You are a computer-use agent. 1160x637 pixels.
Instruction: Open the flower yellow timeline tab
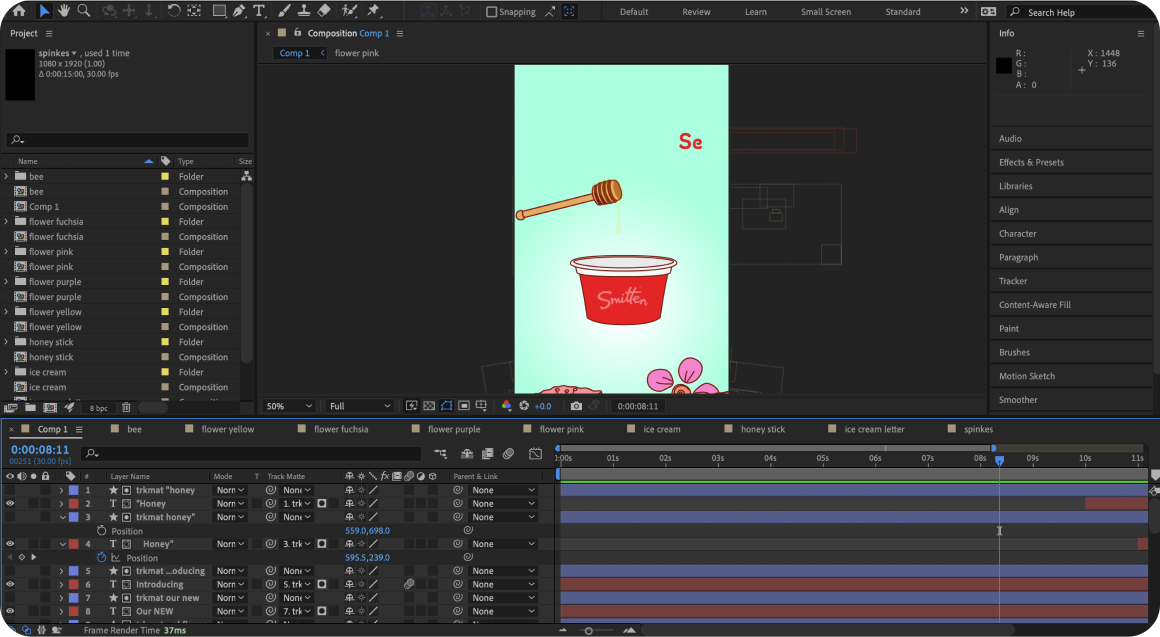tap(227, 429)
